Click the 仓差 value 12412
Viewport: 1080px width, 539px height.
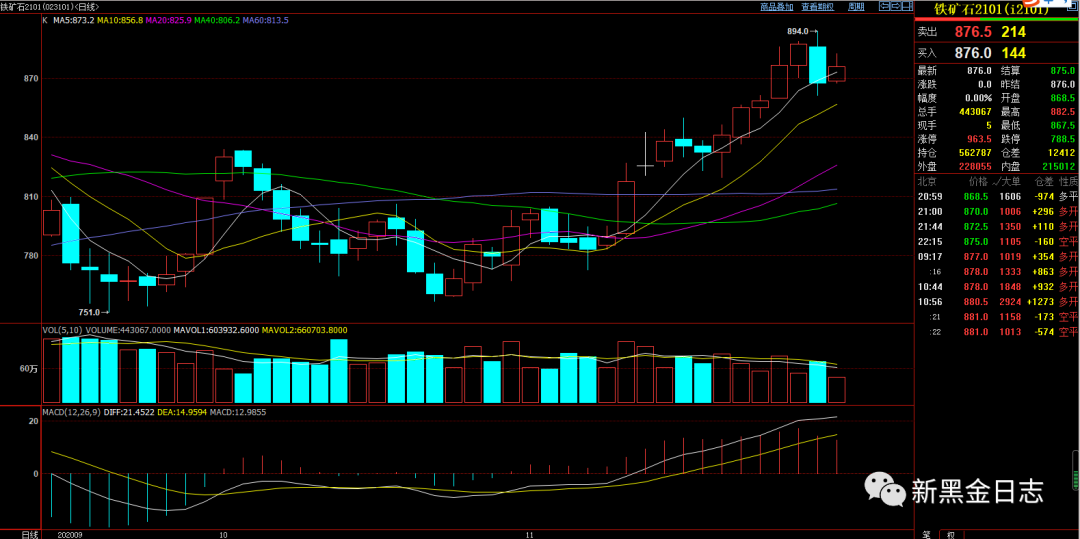[1061, 152]
